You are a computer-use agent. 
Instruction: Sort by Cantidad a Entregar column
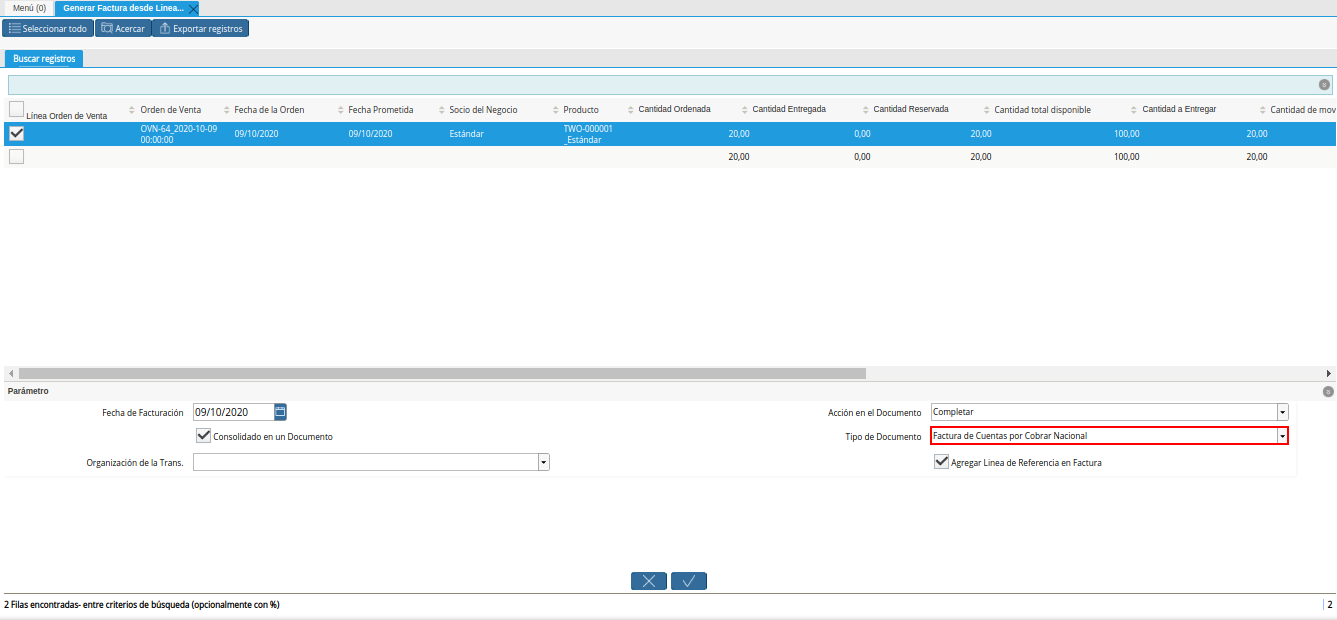1179,109
